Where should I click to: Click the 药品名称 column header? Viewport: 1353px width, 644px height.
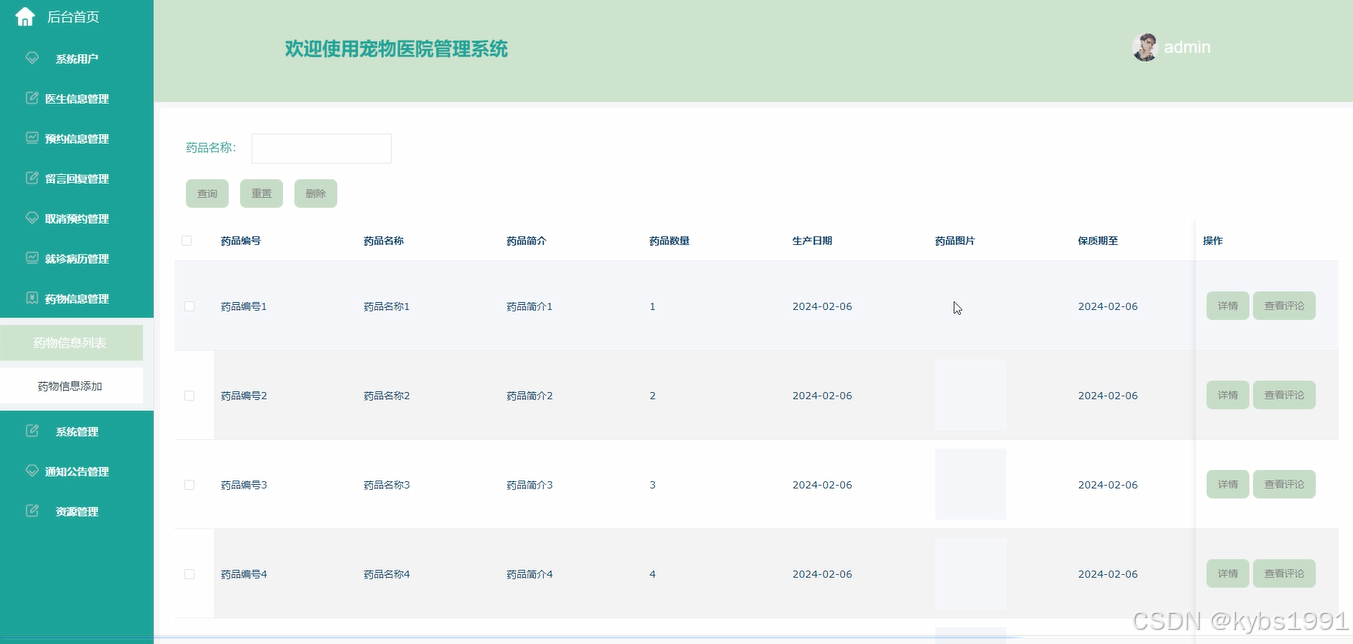[384, 241]
